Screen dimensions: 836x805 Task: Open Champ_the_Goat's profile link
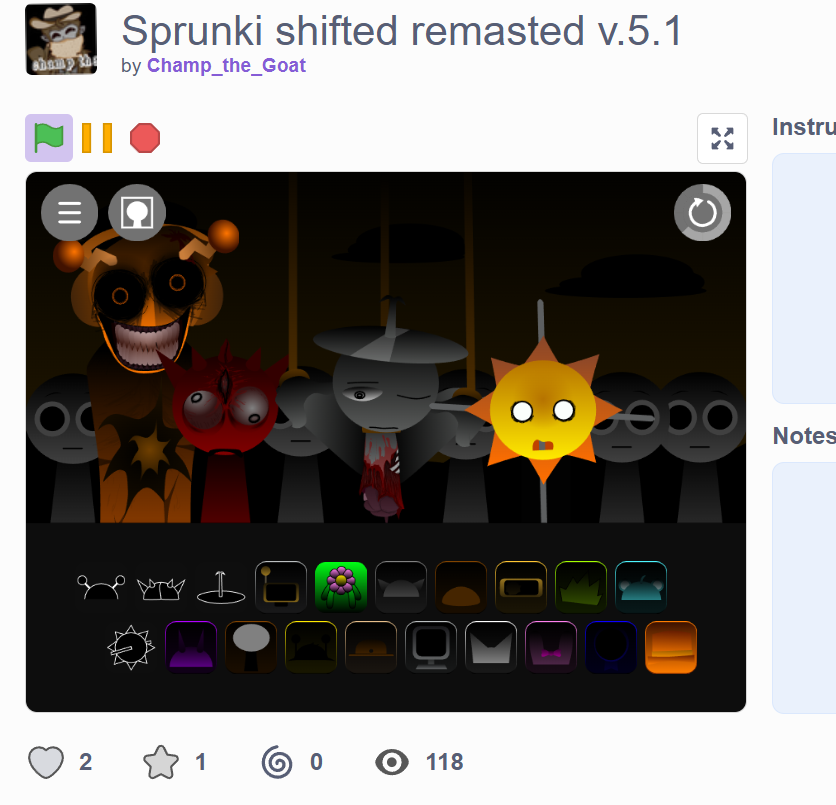226,66
